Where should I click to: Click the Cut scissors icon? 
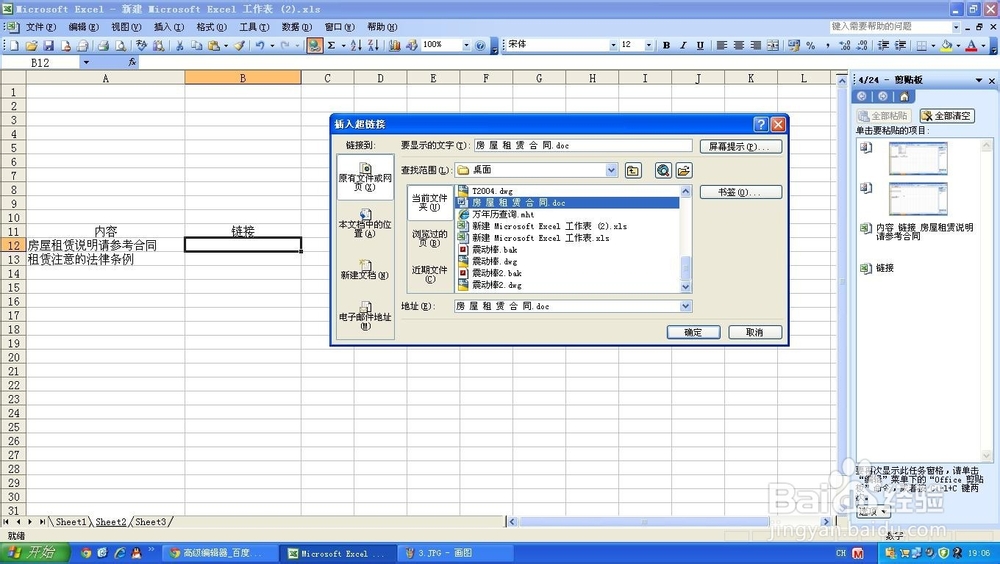[180, 45]
